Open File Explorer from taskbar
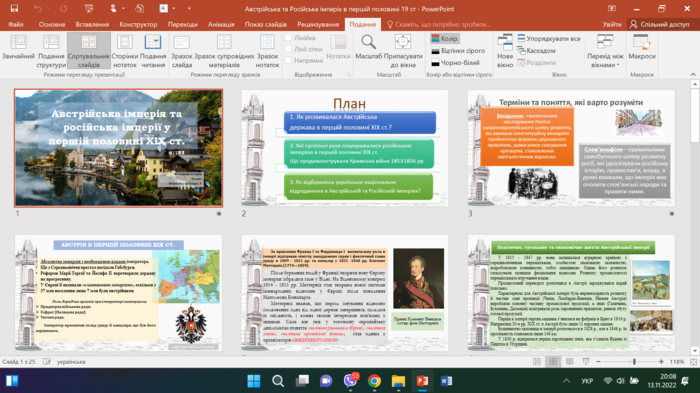This screenshot has height=393, width=700. [x=398, y=381]
